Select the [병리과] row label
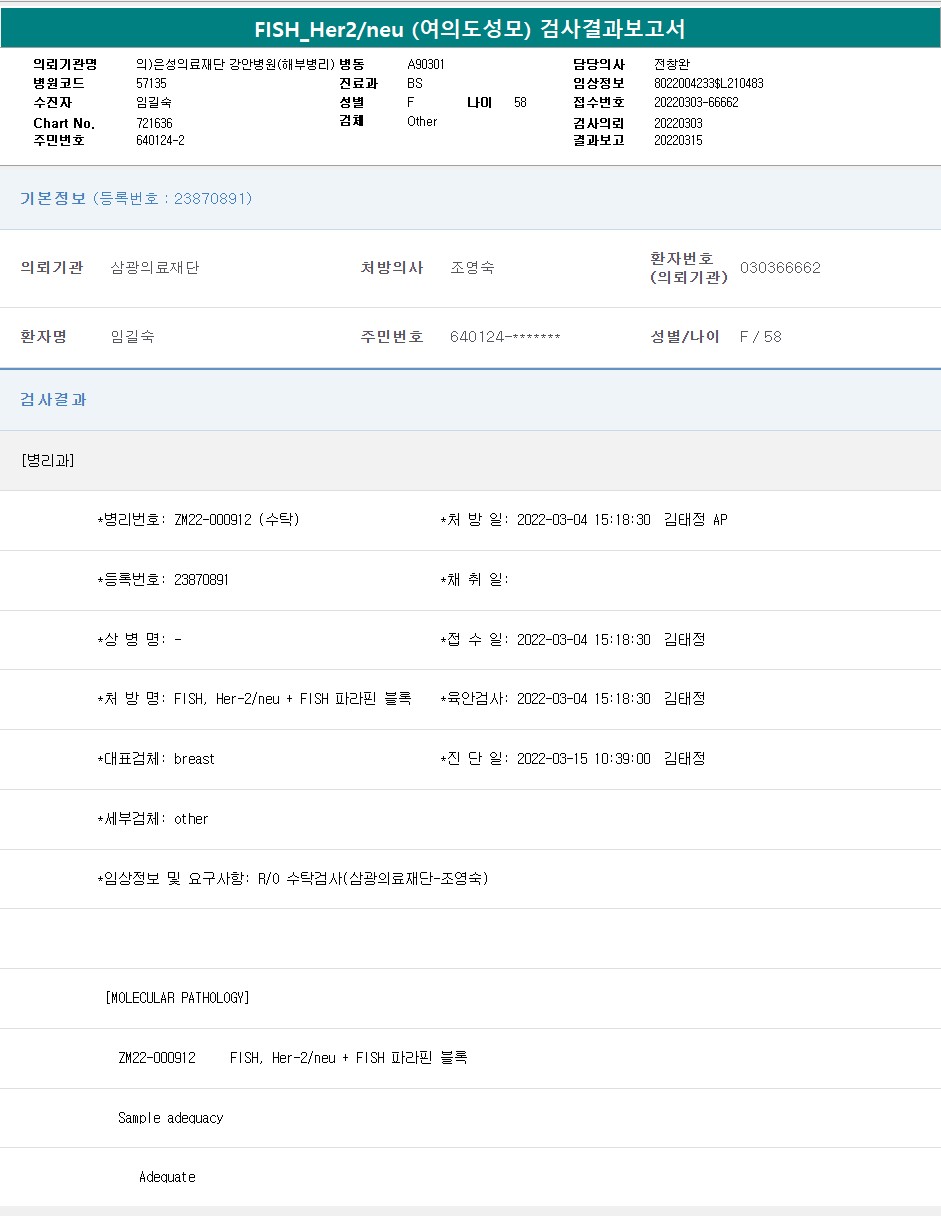Viewport: 941px width, 1216px height. [47, 460]
